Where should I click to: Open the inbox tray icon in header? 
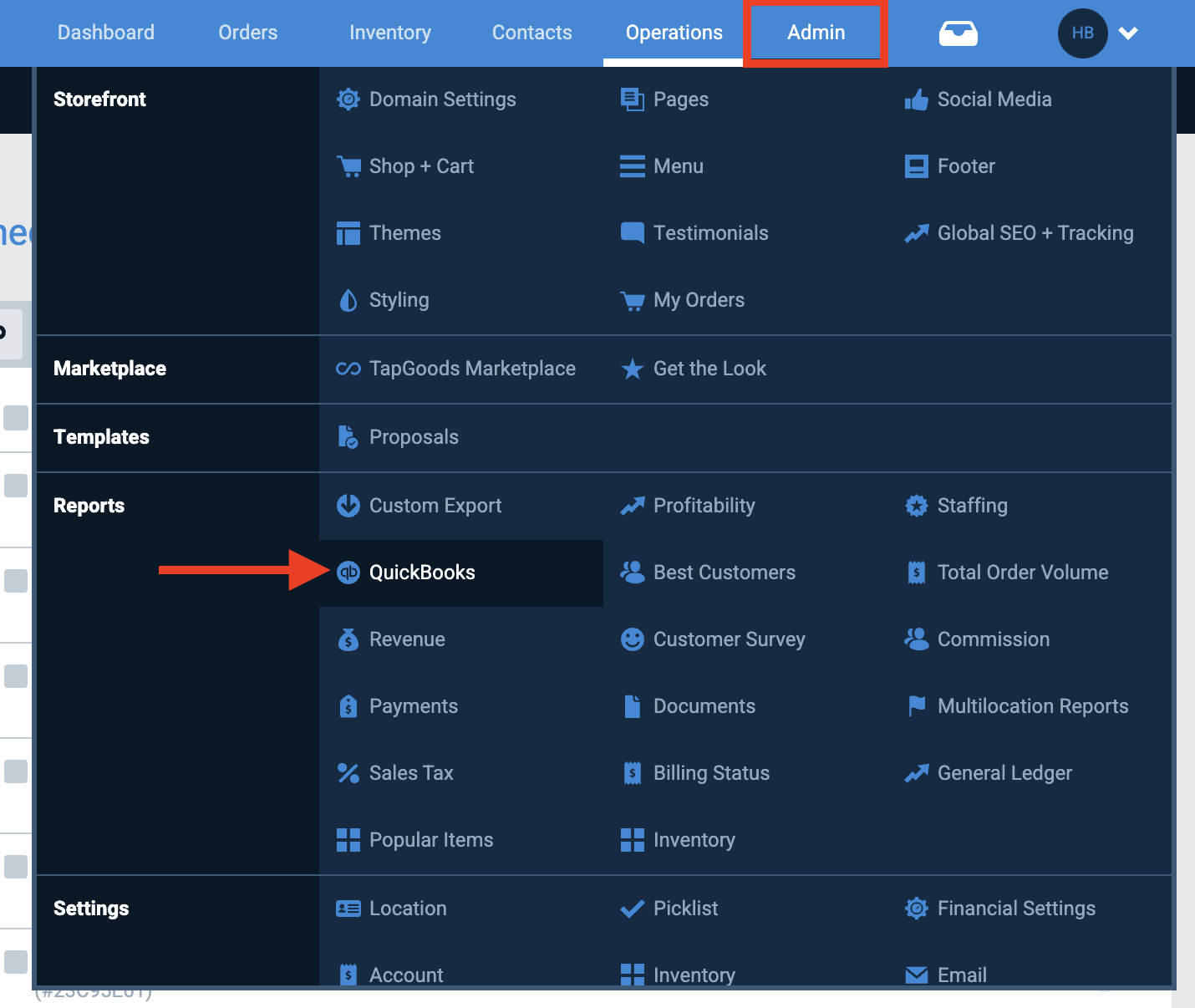click(958, 33)
